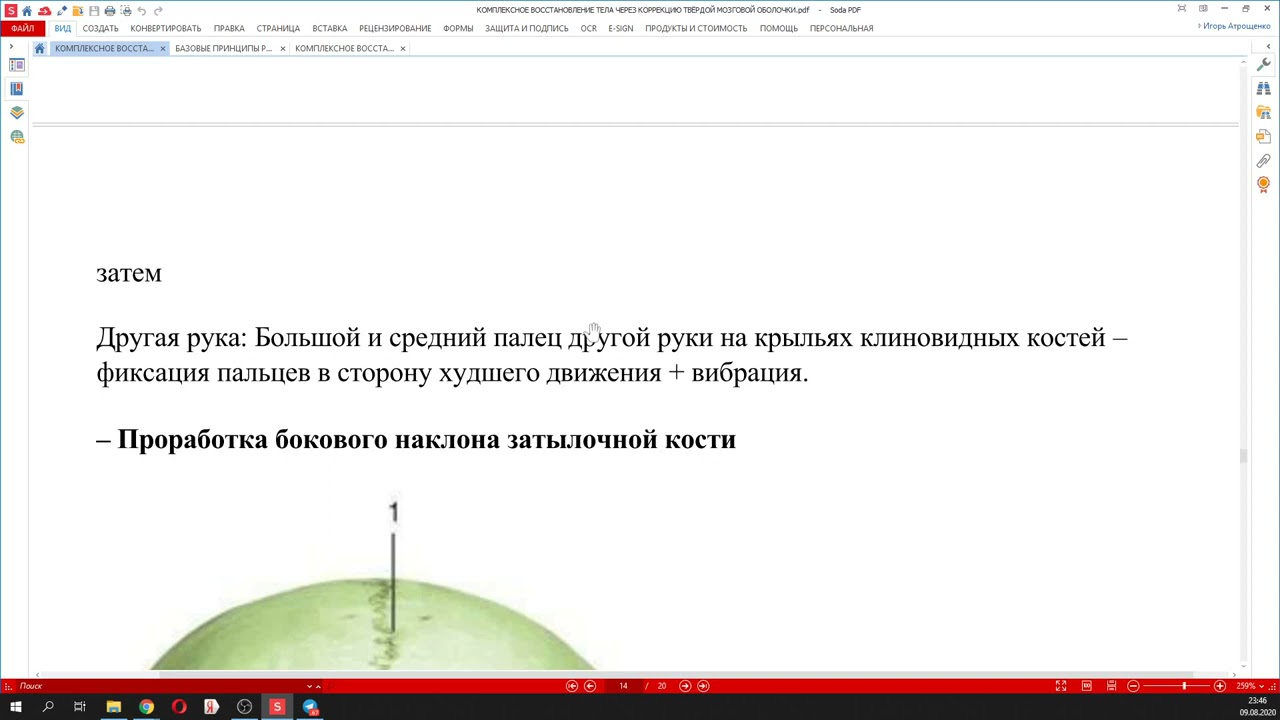This screenshot has height=720, width=1280.
Task: Close the БАЗОВЫЕ ПРИНЦИПЫ document tab
Action: click(283, 48)
